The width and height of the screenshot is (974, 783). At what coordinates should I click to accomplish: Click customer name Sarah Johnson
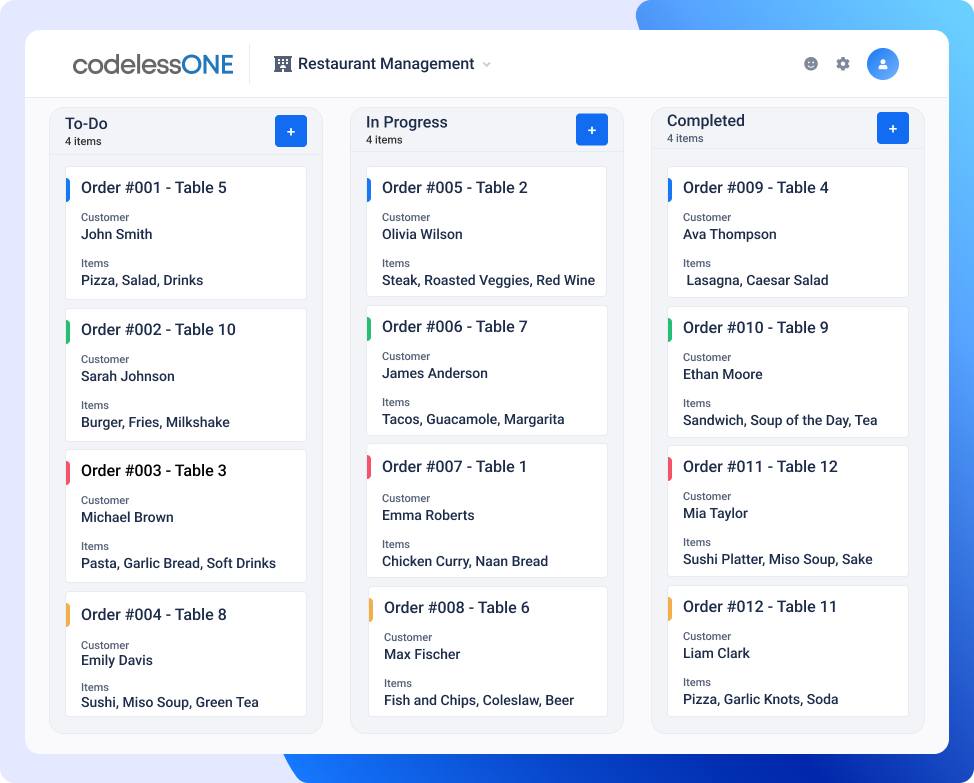[128, 376]
